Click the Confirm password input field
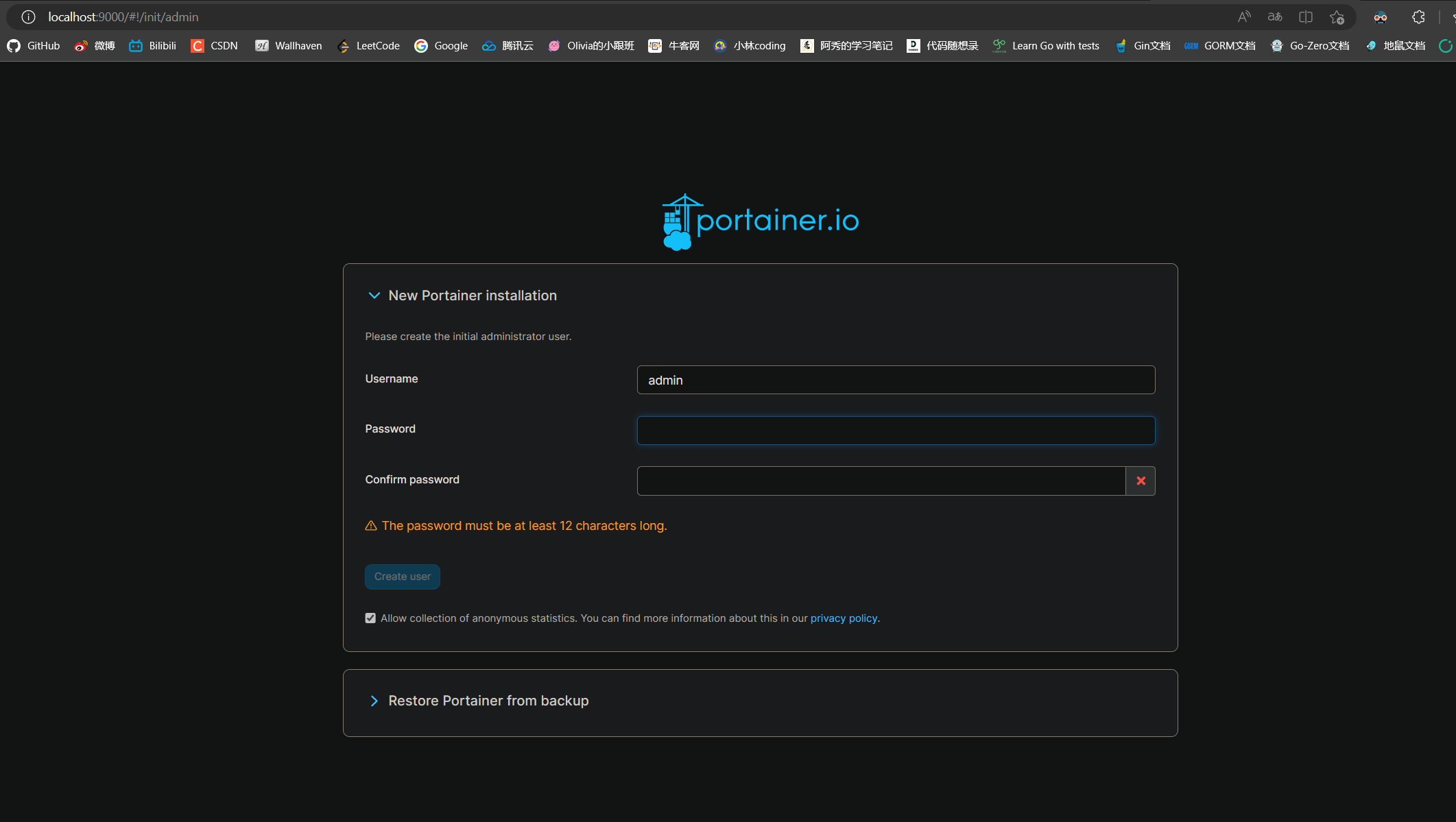 tap(881, 481)
